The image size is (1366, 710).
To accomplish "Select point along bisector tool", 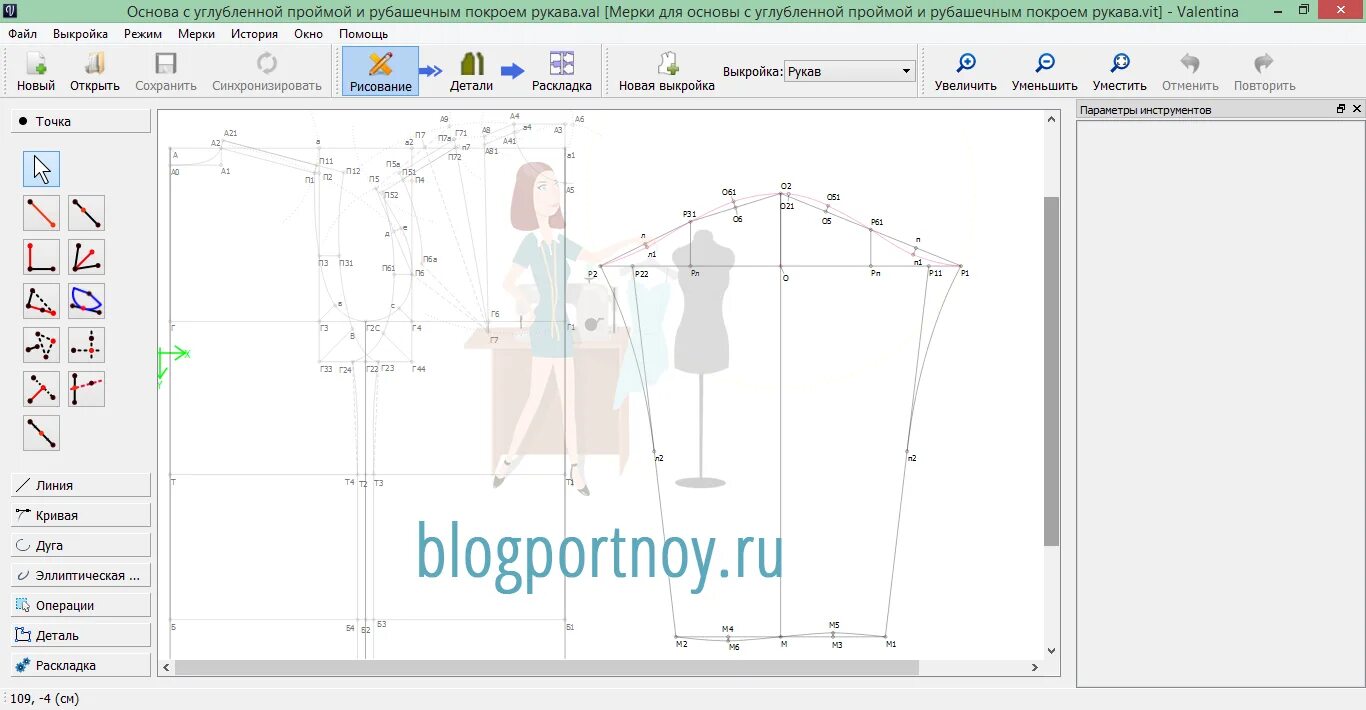I will tap(87, 257).
